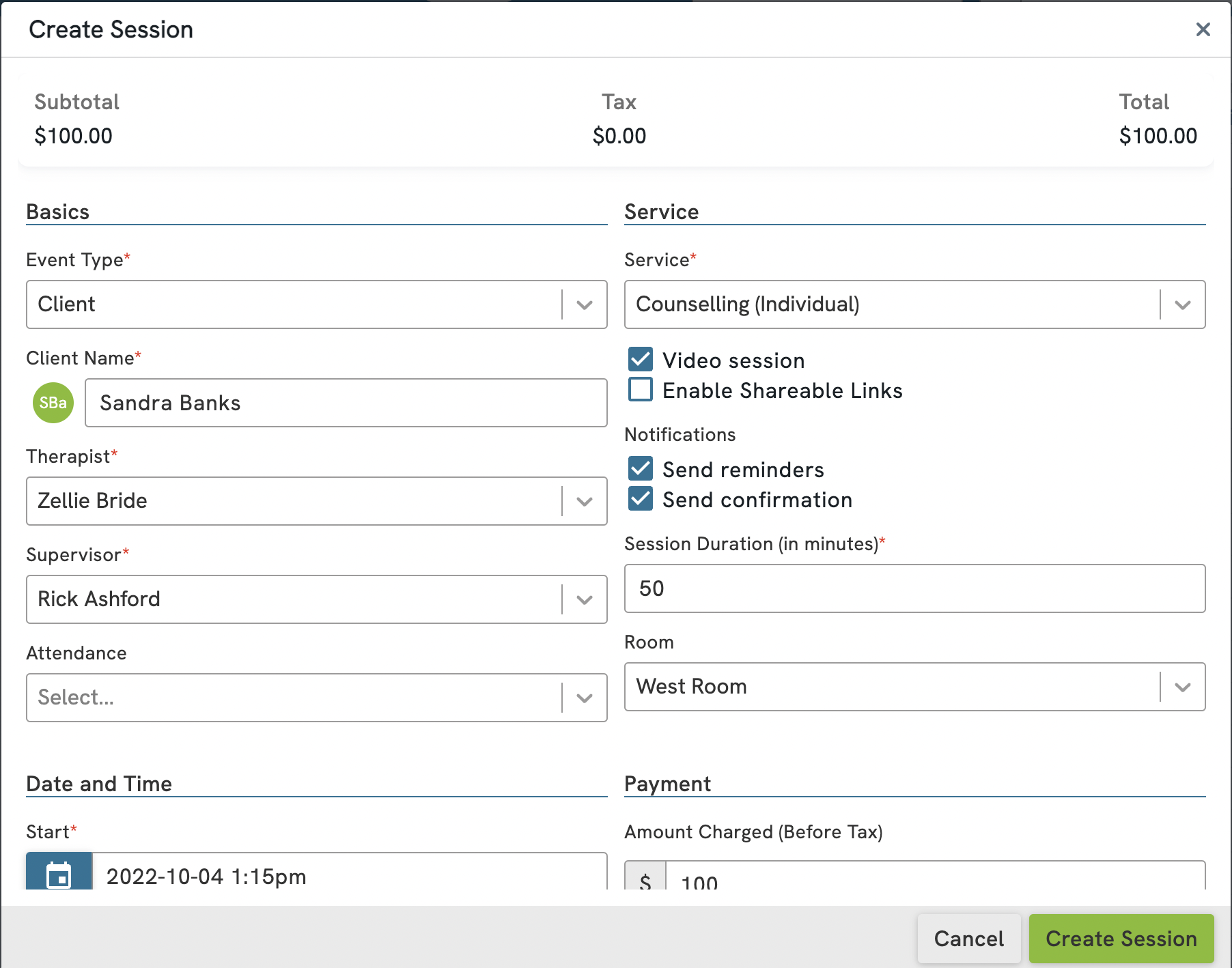Click the dollar sign prefix on Amount Charged
Screen dimensions: 1232x968
[x=645, y=880]
